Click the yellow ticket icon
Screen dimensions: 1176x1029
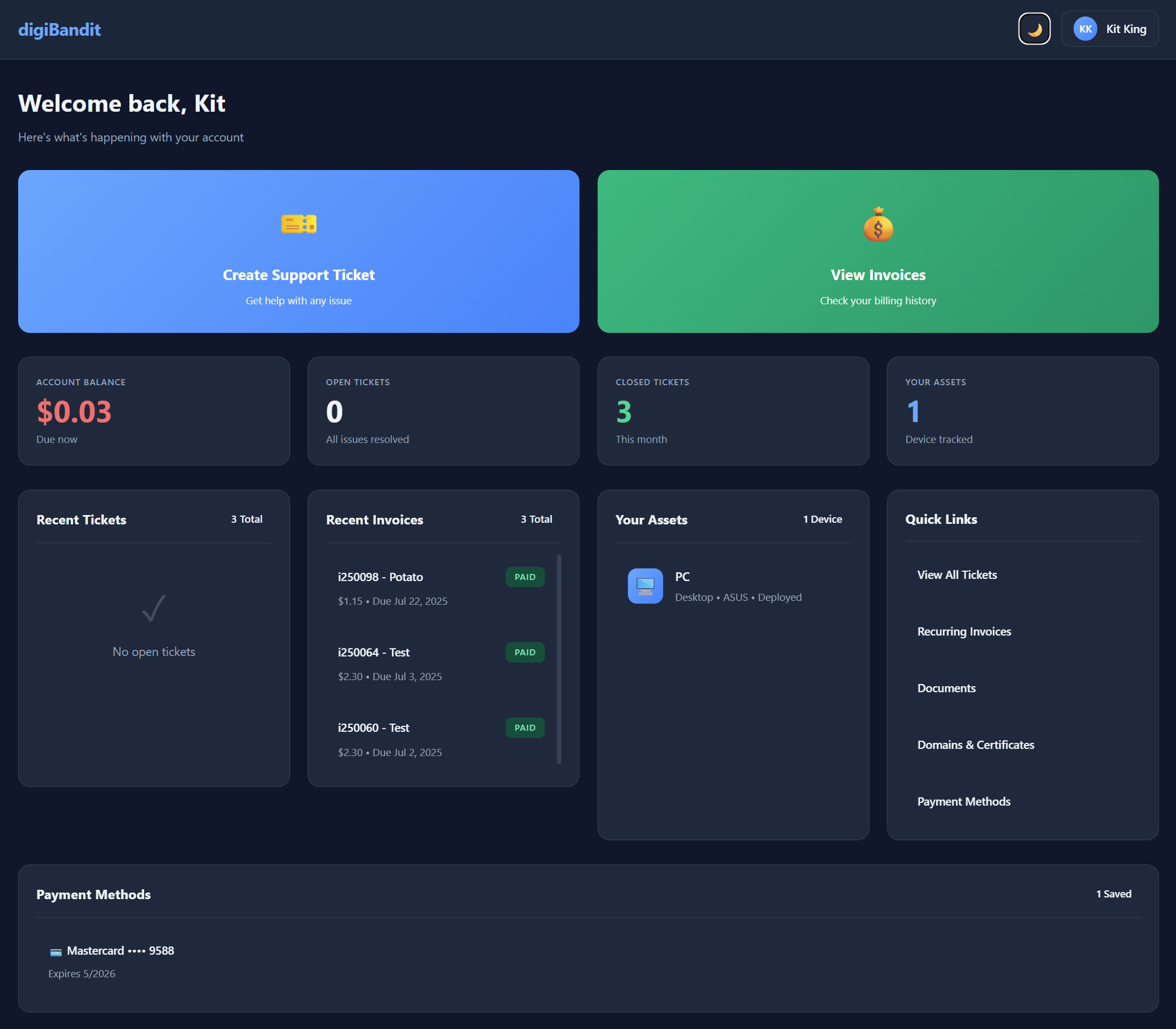click(x=299, y=224)
